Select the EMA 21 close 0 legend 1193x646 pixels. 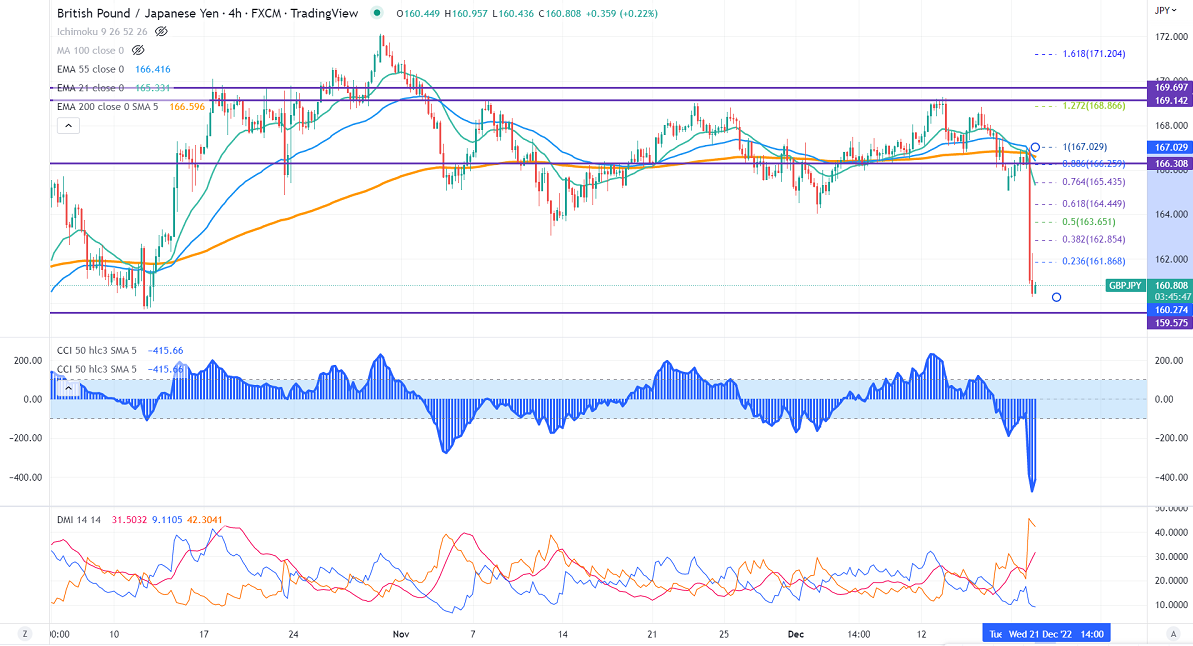coord(91,88)
